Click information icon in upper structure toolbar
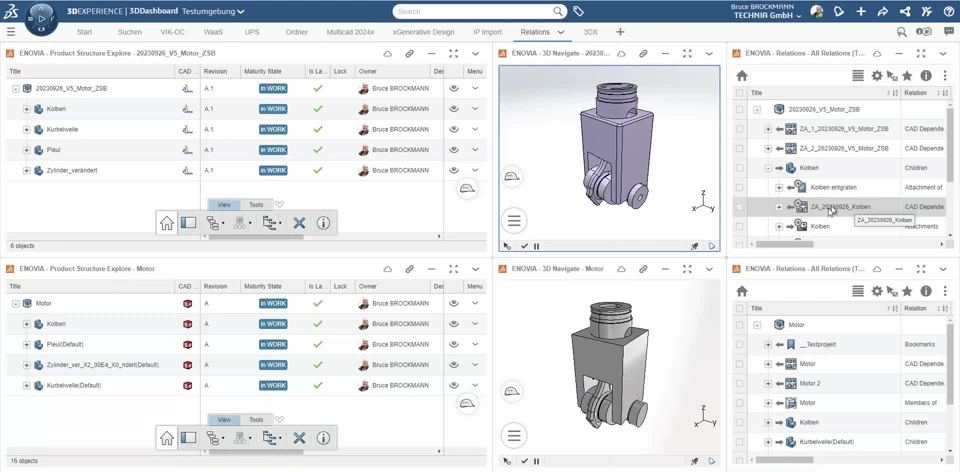This screenshot has height=472, width=960. click(x=323, y=223)
